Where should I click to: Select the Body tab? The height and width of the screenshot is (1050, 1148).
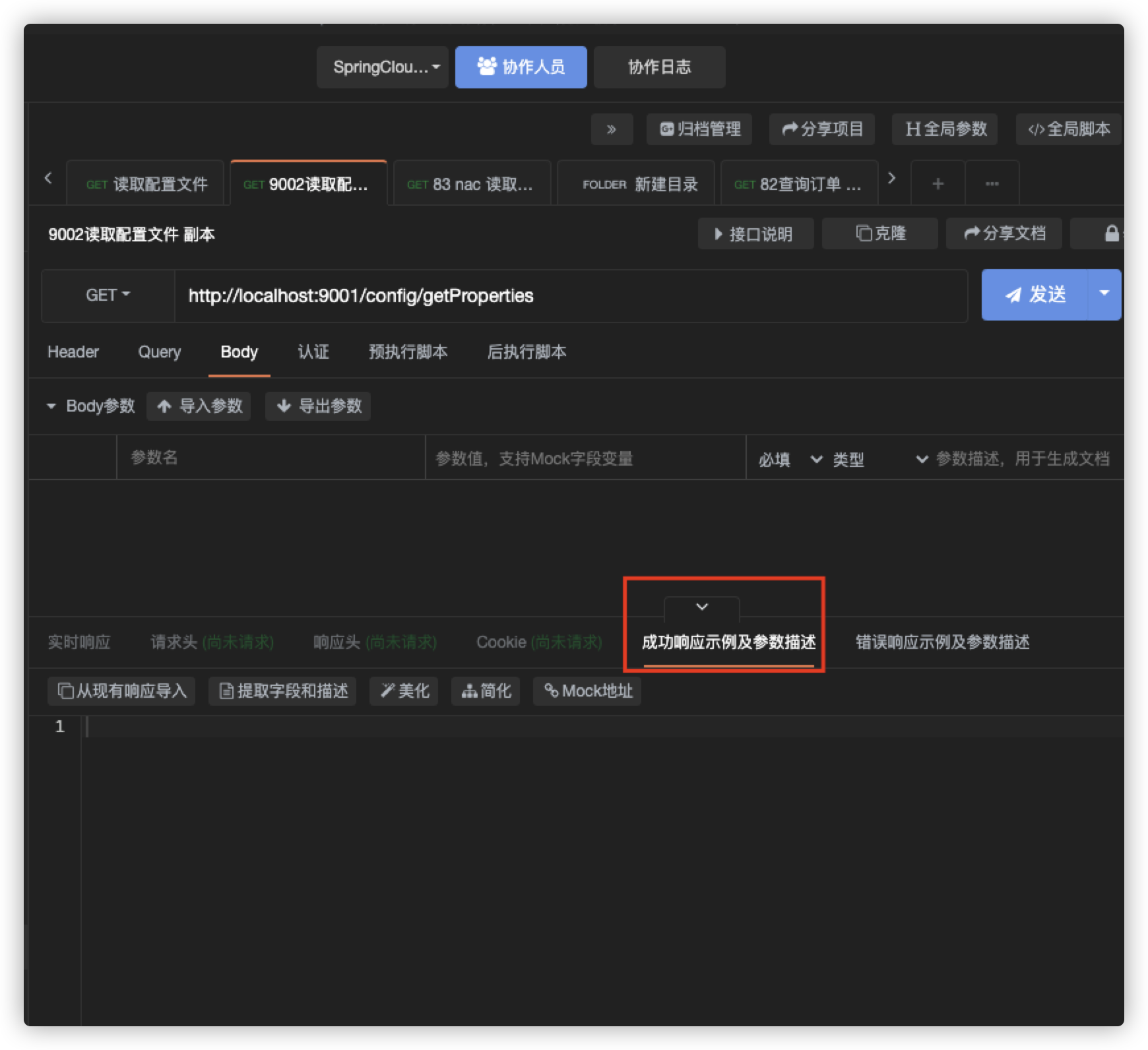coord(239,352)
